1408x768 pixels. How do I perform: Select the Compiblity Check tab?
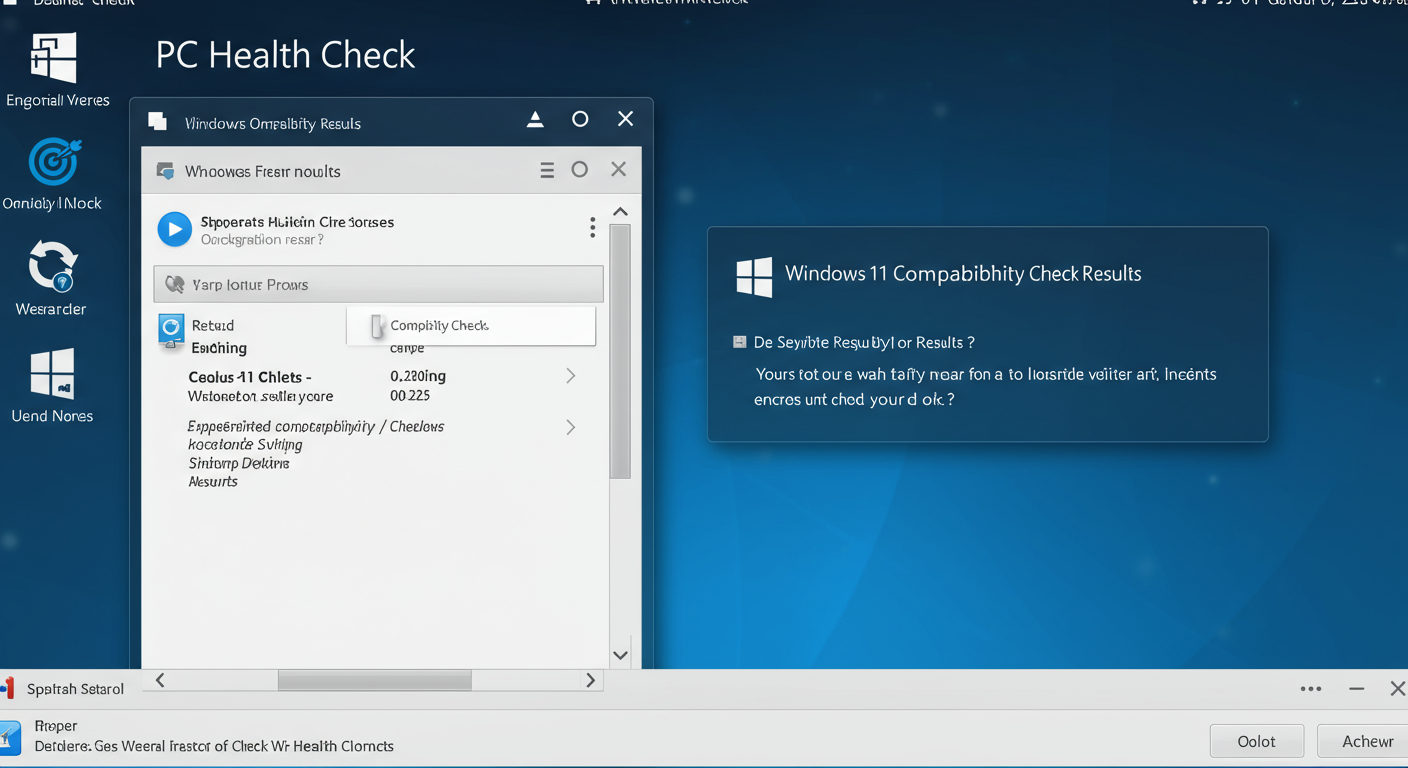471,326
